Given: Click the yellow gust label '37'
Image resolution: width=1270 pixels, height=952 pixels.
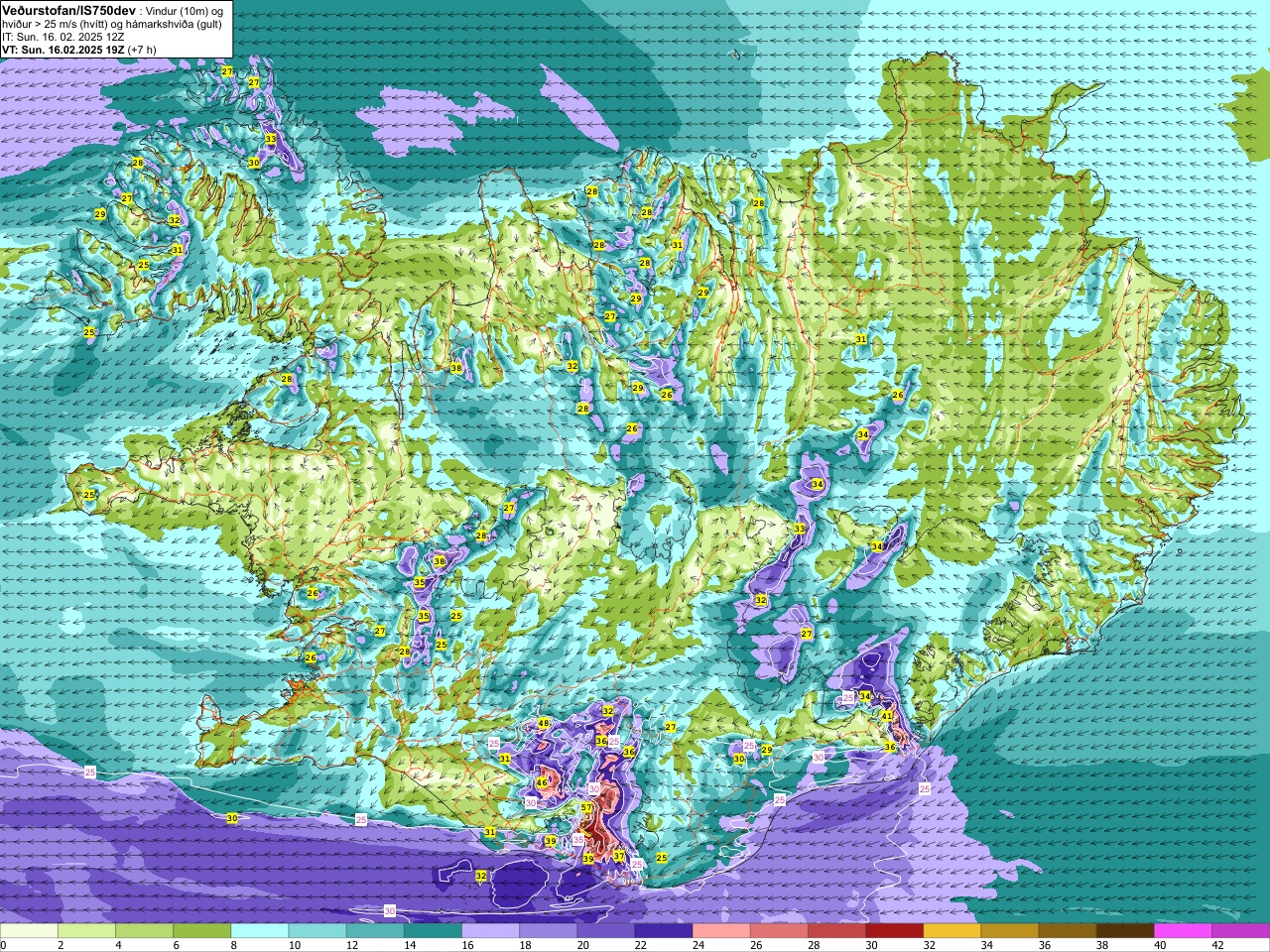Looking at the screenshot, I should pos(619,856).
